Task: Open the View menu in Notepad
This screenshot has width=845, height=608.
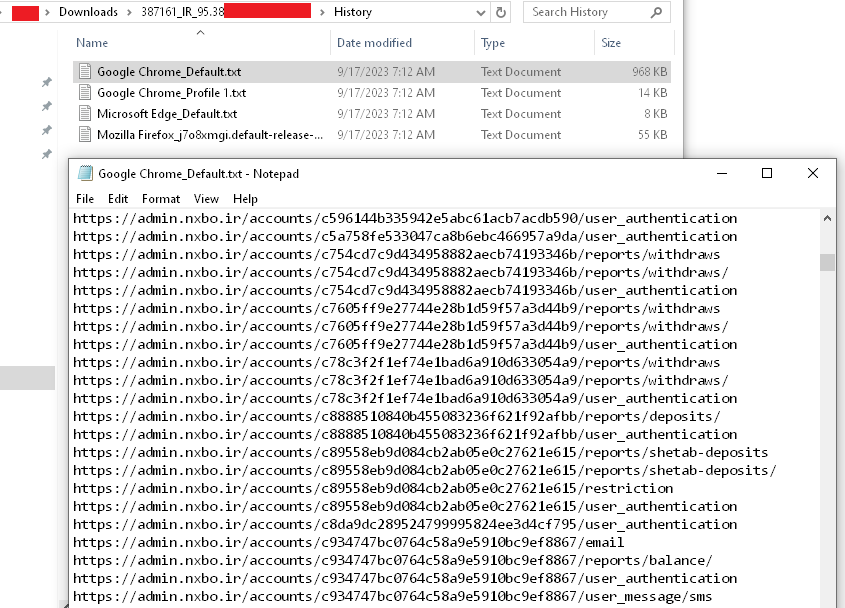Action: coord(206,199)
